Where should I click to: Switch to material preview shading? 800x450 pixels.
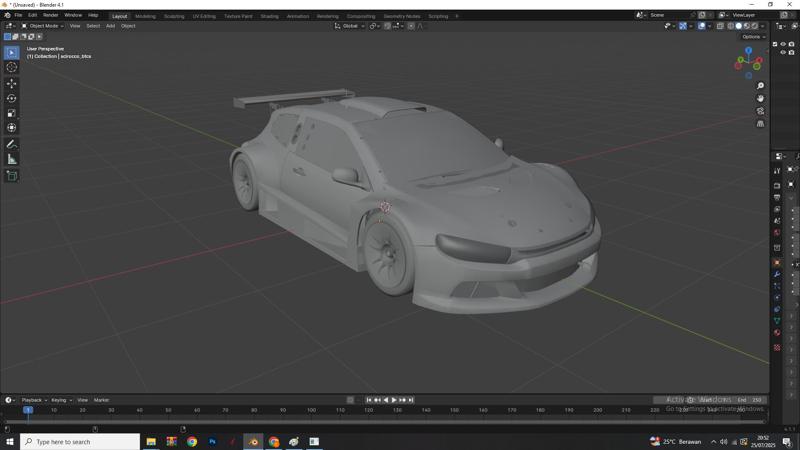746,26
